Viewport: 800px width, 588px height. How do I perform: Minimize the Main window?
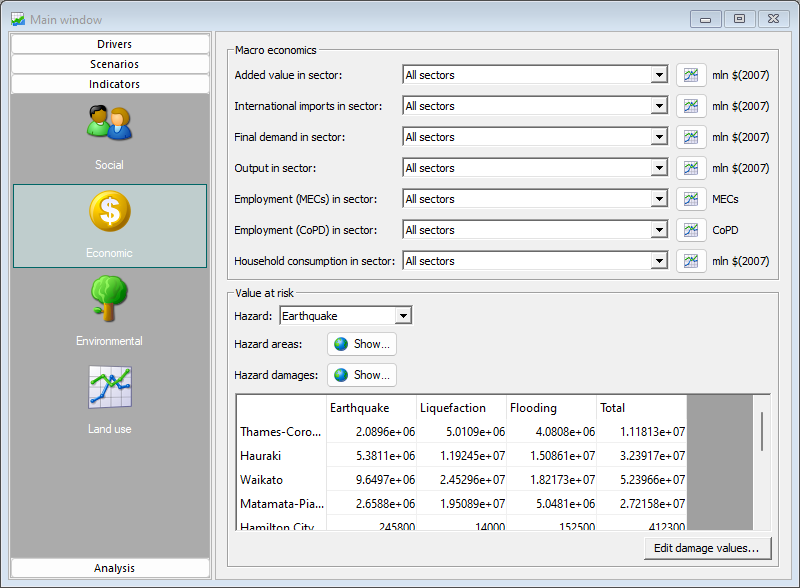(x=706, y=19)
